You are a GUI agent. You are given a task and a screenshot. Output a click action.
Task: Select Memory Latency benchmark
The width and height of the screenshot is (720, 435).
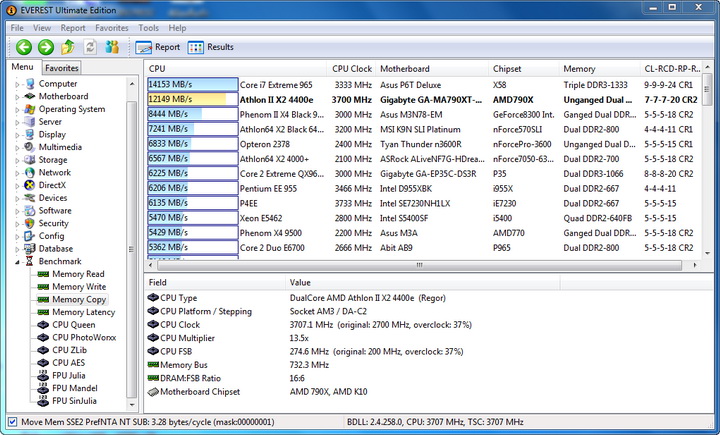point(84,312)
